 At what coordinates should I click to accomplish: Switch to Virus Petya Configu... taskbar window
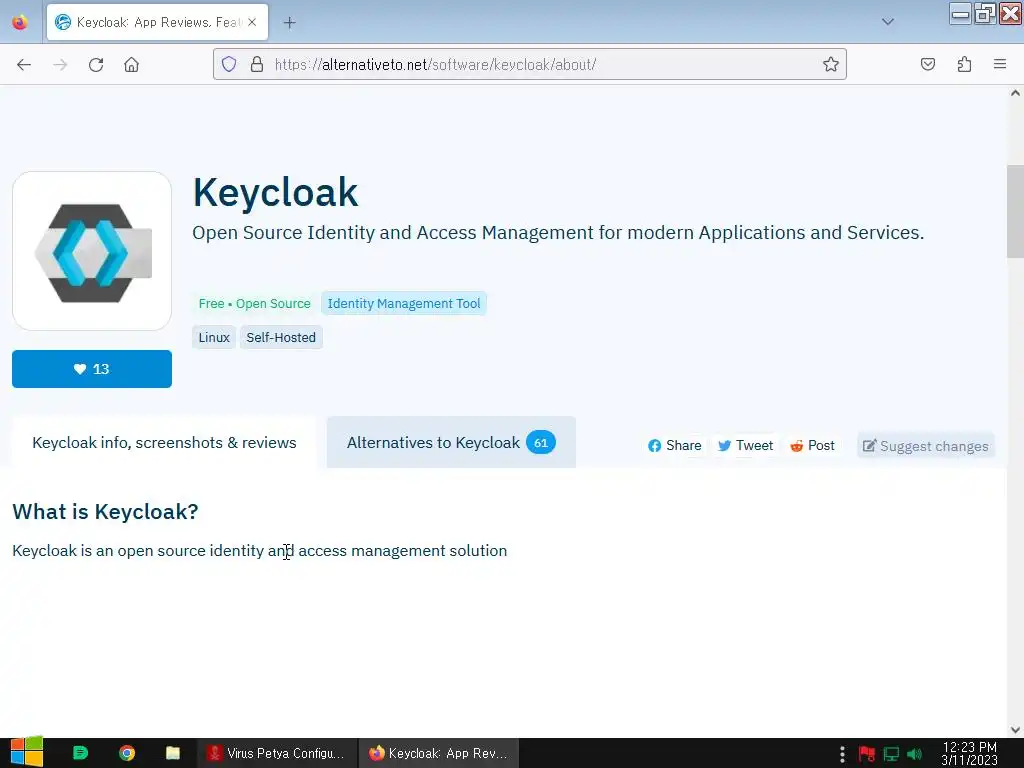coord(277,753)
